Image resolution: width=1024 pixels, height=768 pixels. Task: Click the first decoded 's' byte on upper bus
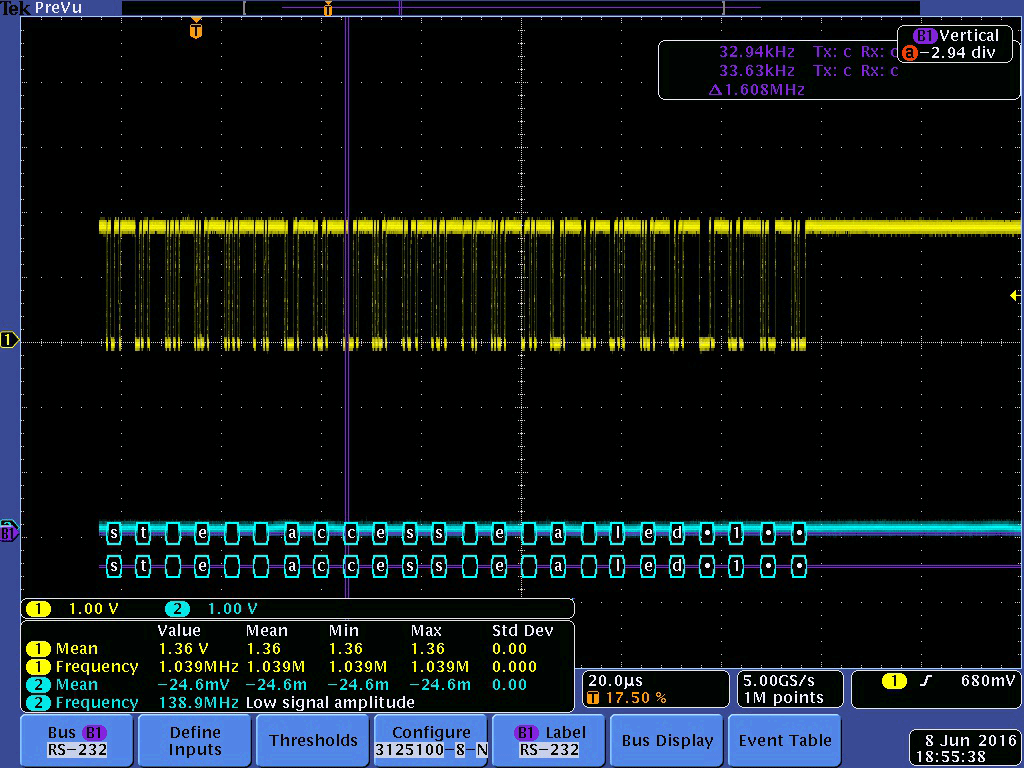pos(114,533)
